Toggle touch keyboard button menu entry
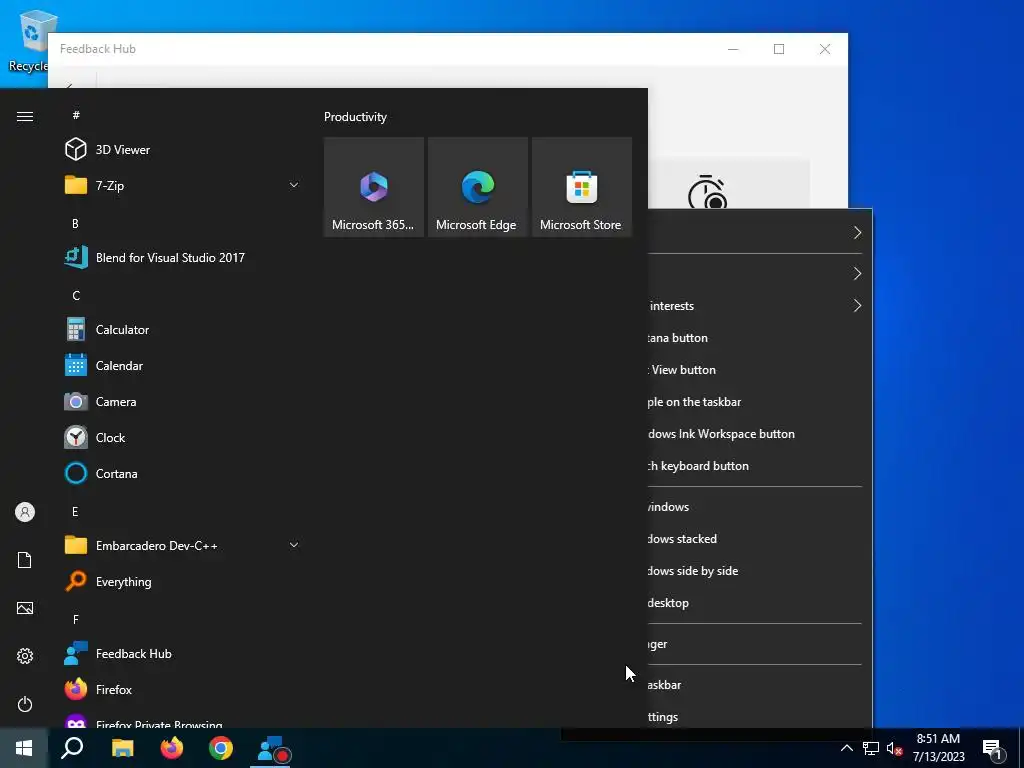1024x768 pixels. (760, 466)
